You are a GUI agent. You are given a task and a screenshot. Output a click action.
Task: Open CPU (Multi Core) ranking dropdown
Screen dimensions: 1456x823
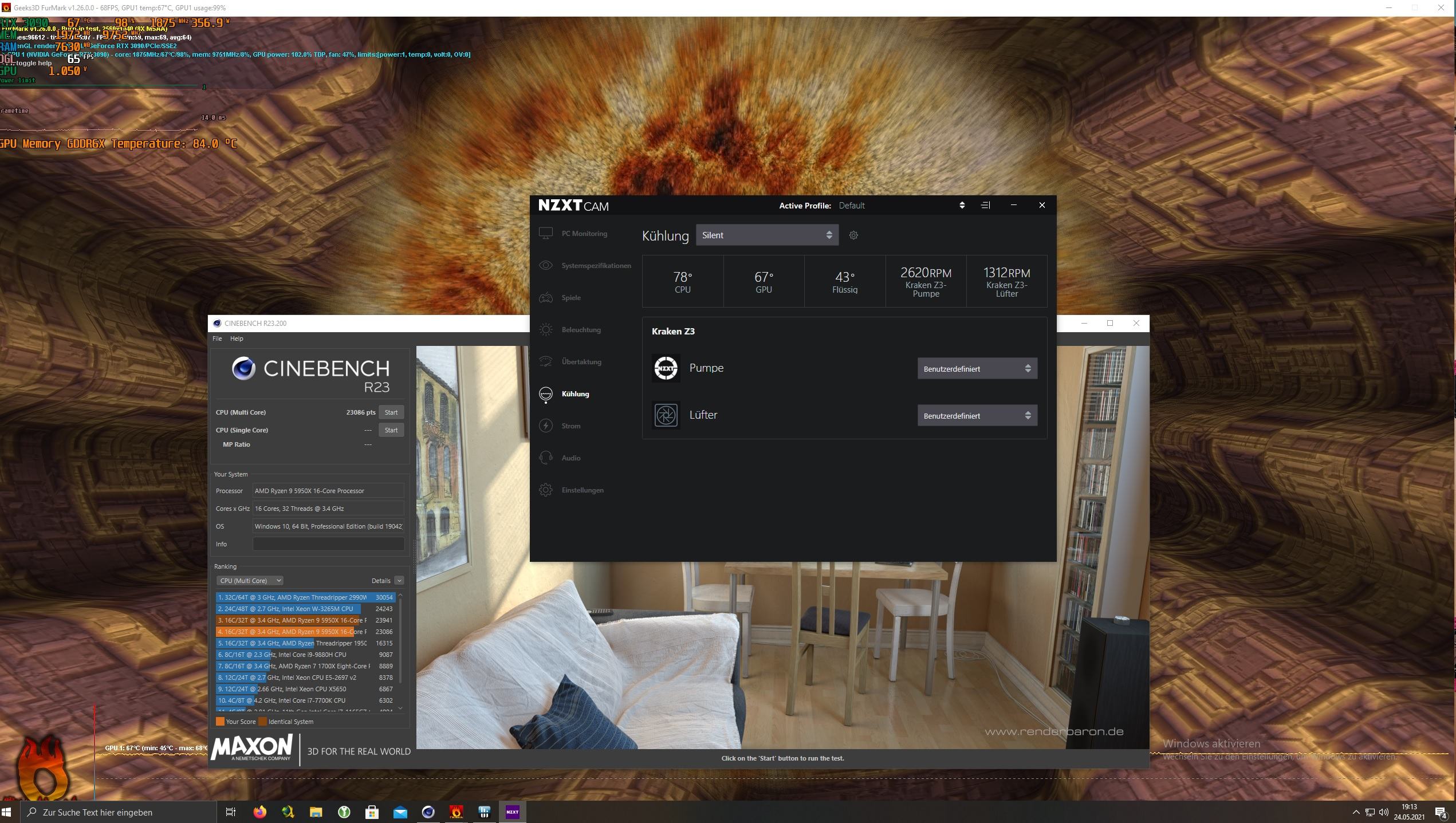coord(250,581)
